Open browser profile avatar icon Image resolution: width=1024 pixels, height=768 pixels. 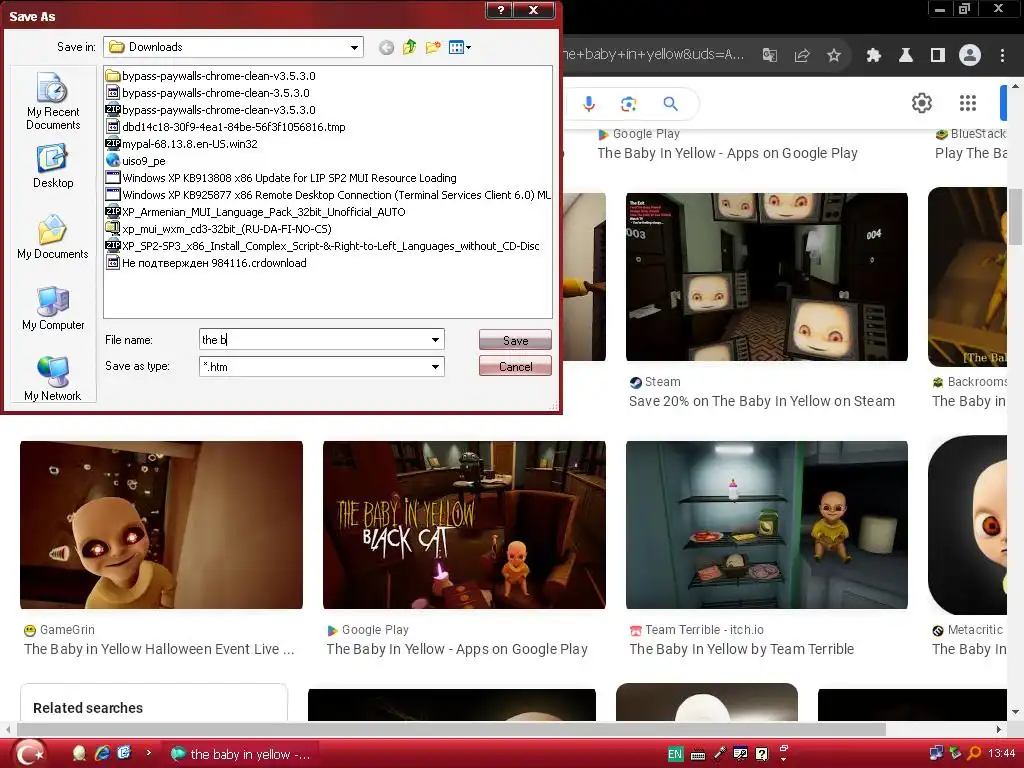pos(970,55)
